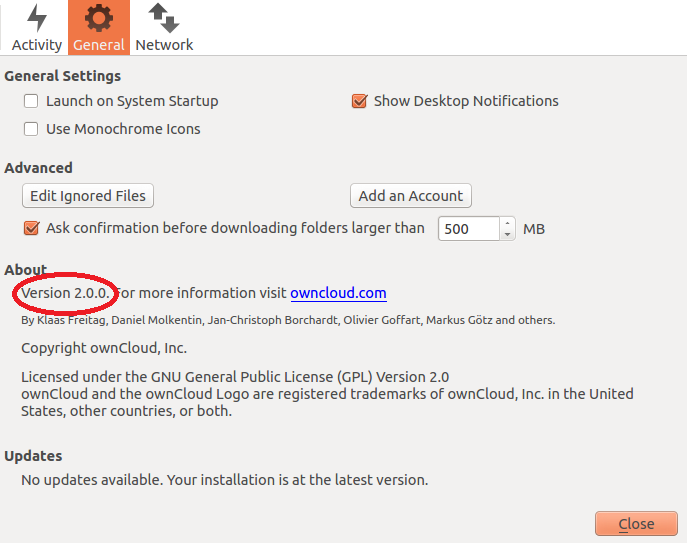Increase folder size limit with up arrow
This screenshot has width=687, height=543.
(x=507, y=223)
